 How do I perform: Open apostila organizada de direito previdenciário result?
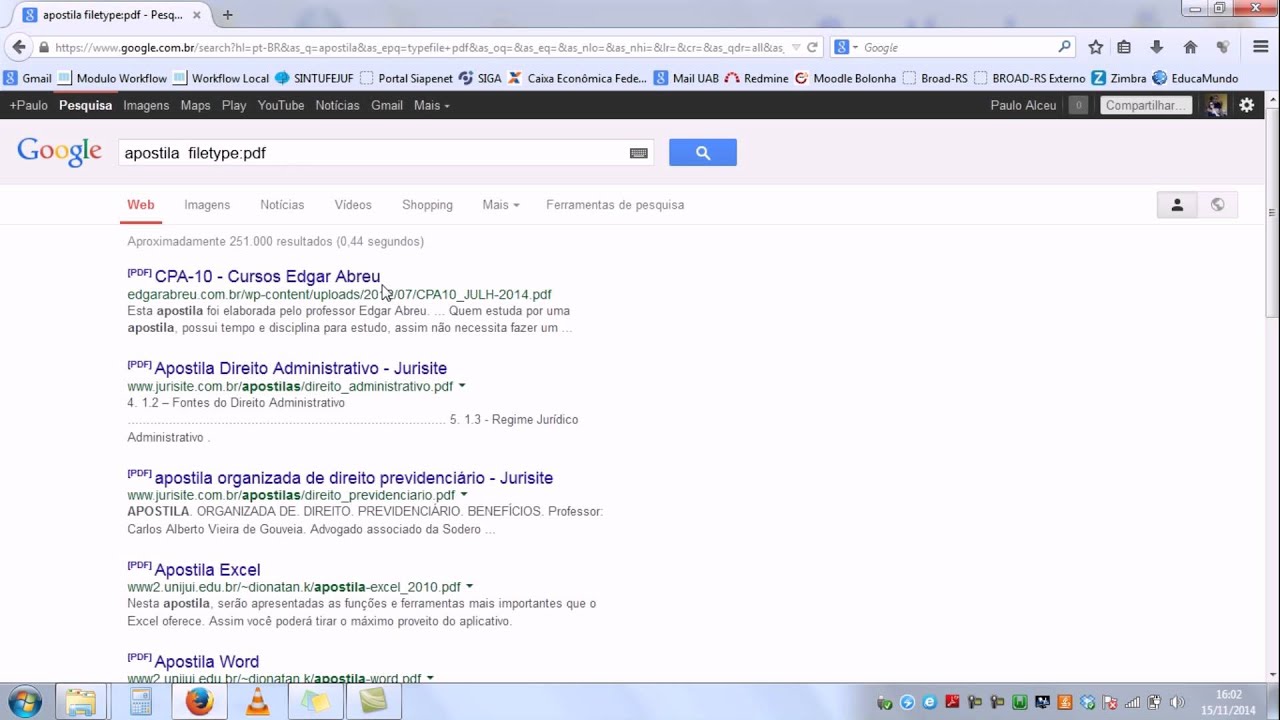[353, 478]
